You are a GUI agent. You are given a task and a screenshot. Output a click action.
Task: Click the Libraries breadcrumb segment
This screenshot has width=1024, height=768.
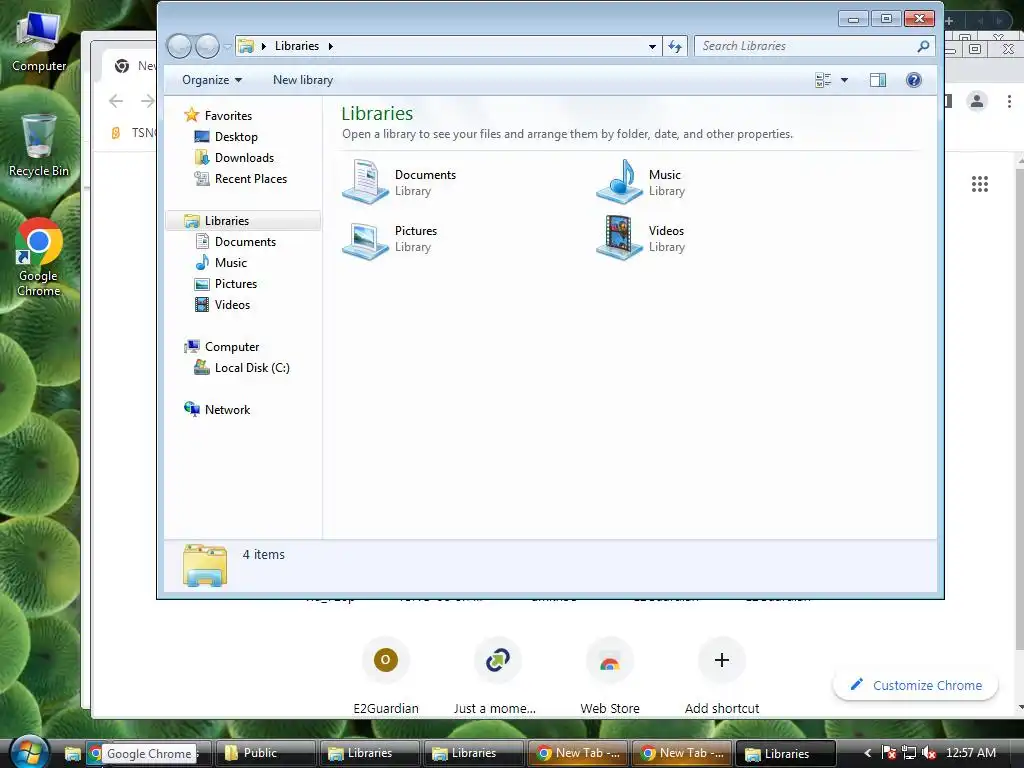(x=296, y=46)
